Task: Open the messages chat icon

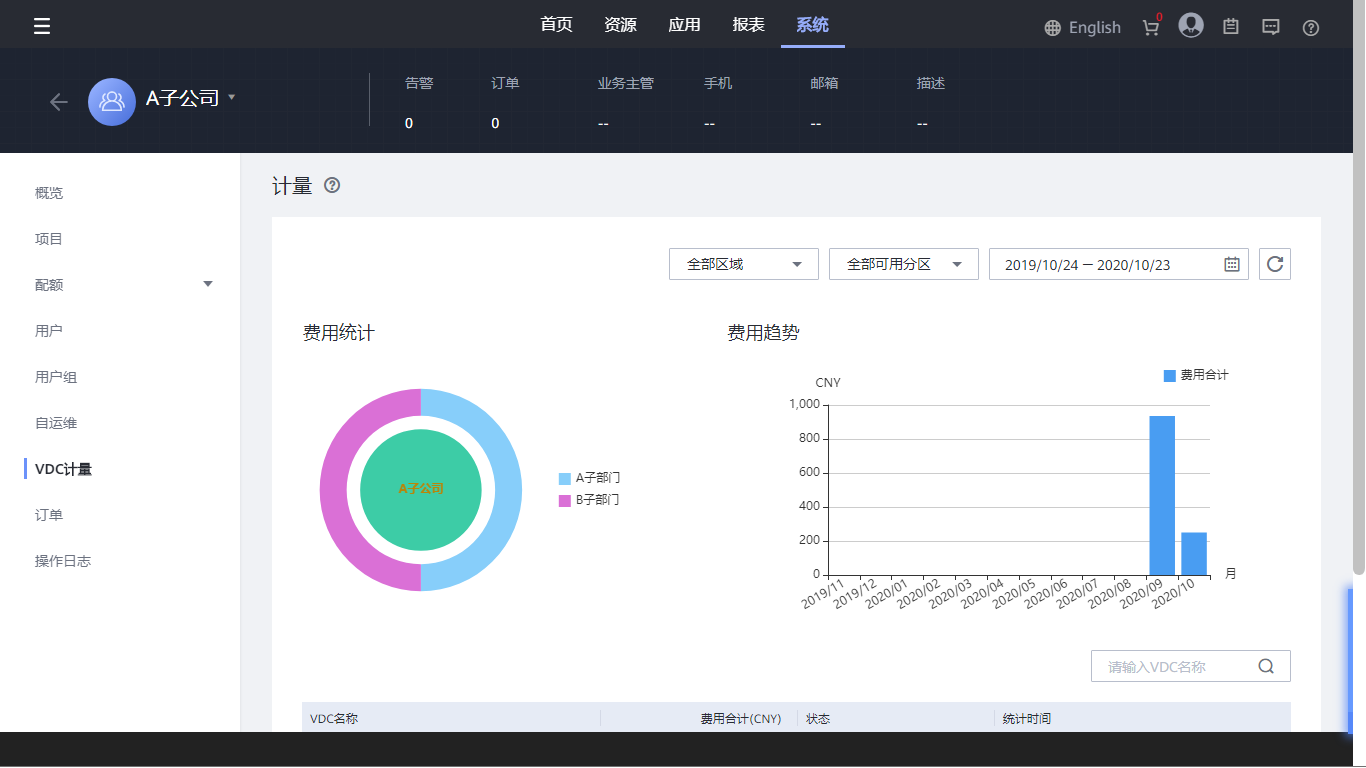Action: coord(1271,27)
